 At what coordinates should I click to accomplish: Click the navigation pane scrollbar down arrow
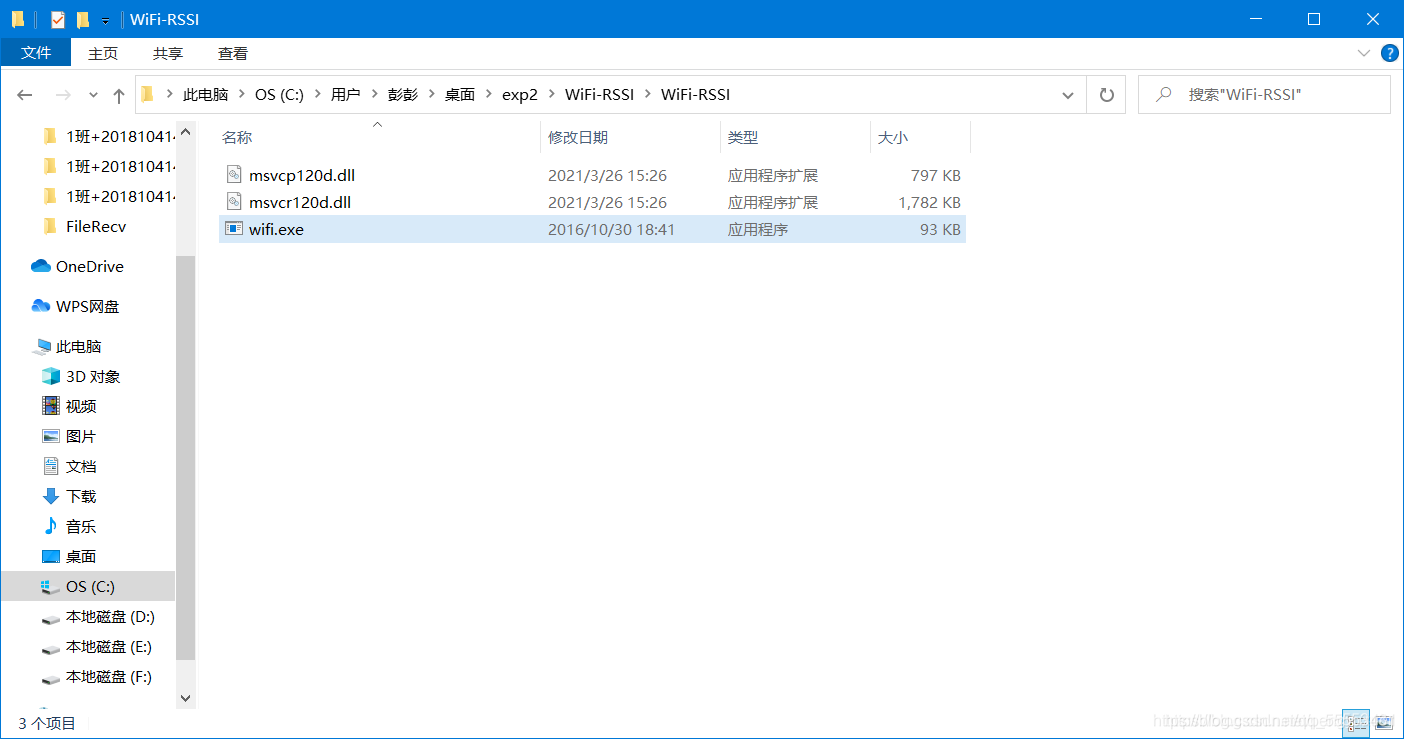coord(185,698)
